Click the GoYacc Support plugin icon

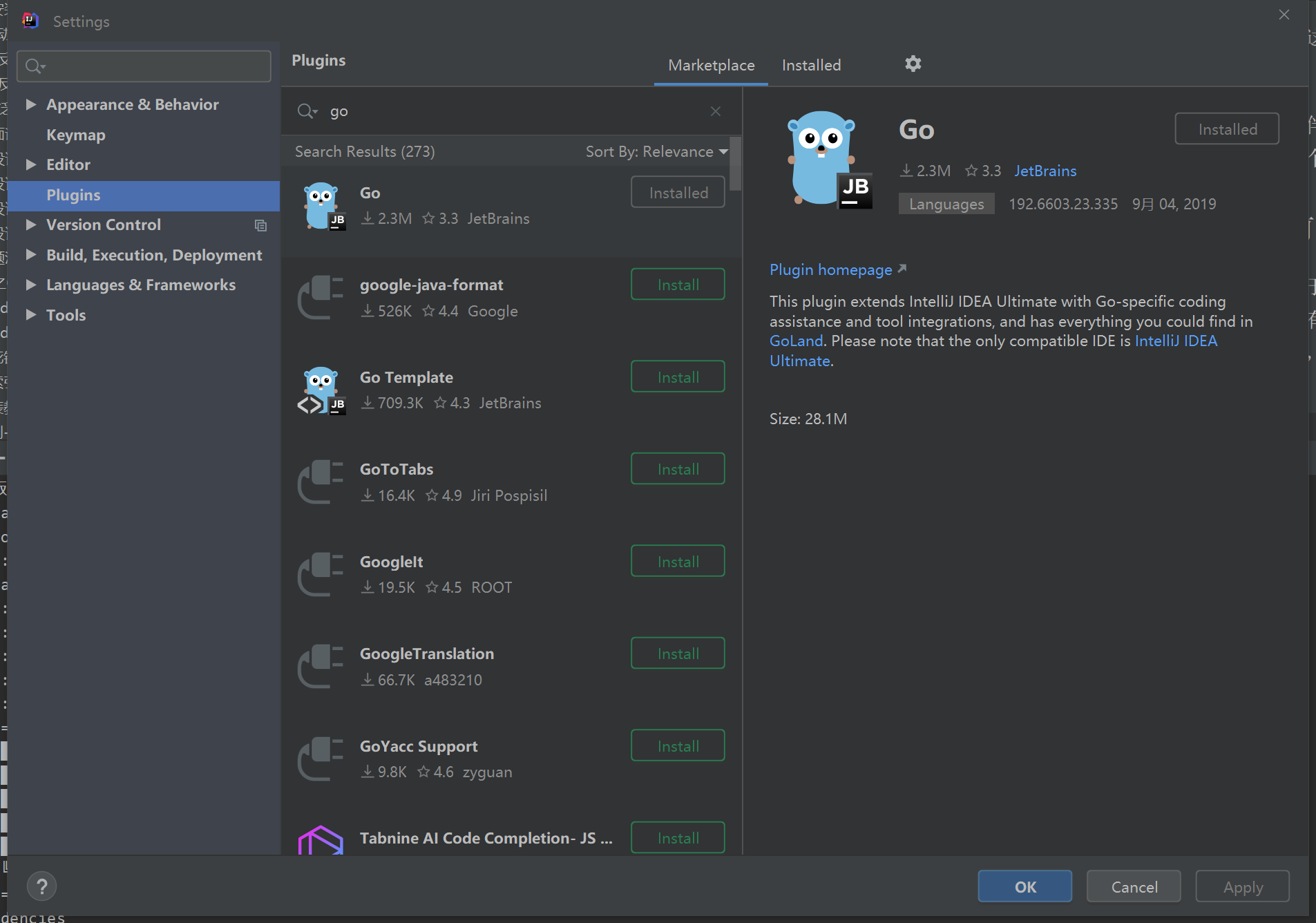(321, 759)
